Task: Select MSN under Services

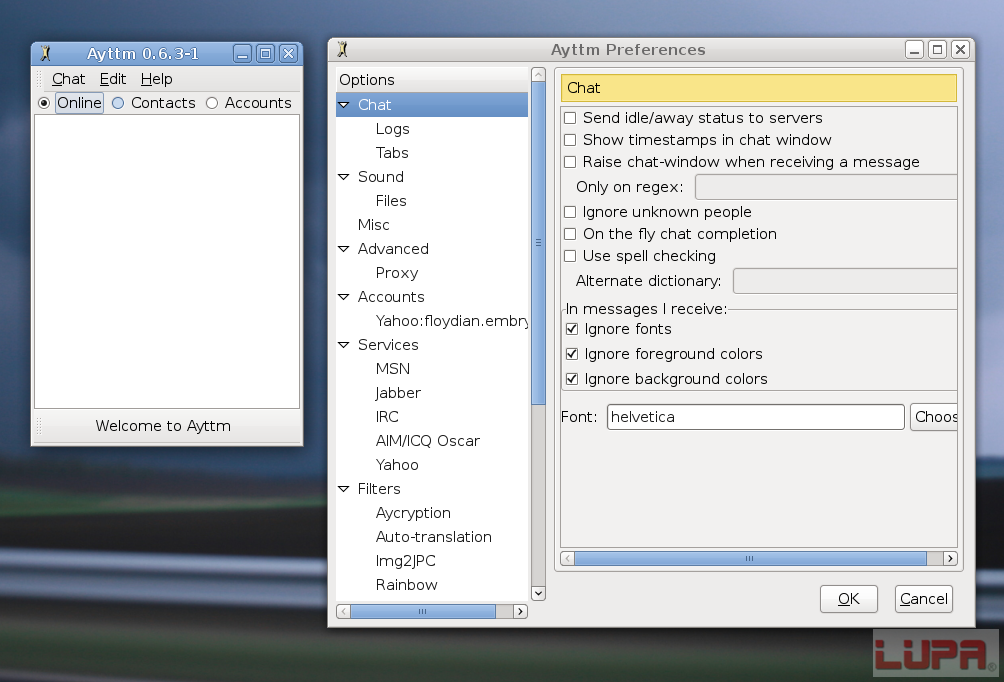Action: click(393, 369)
